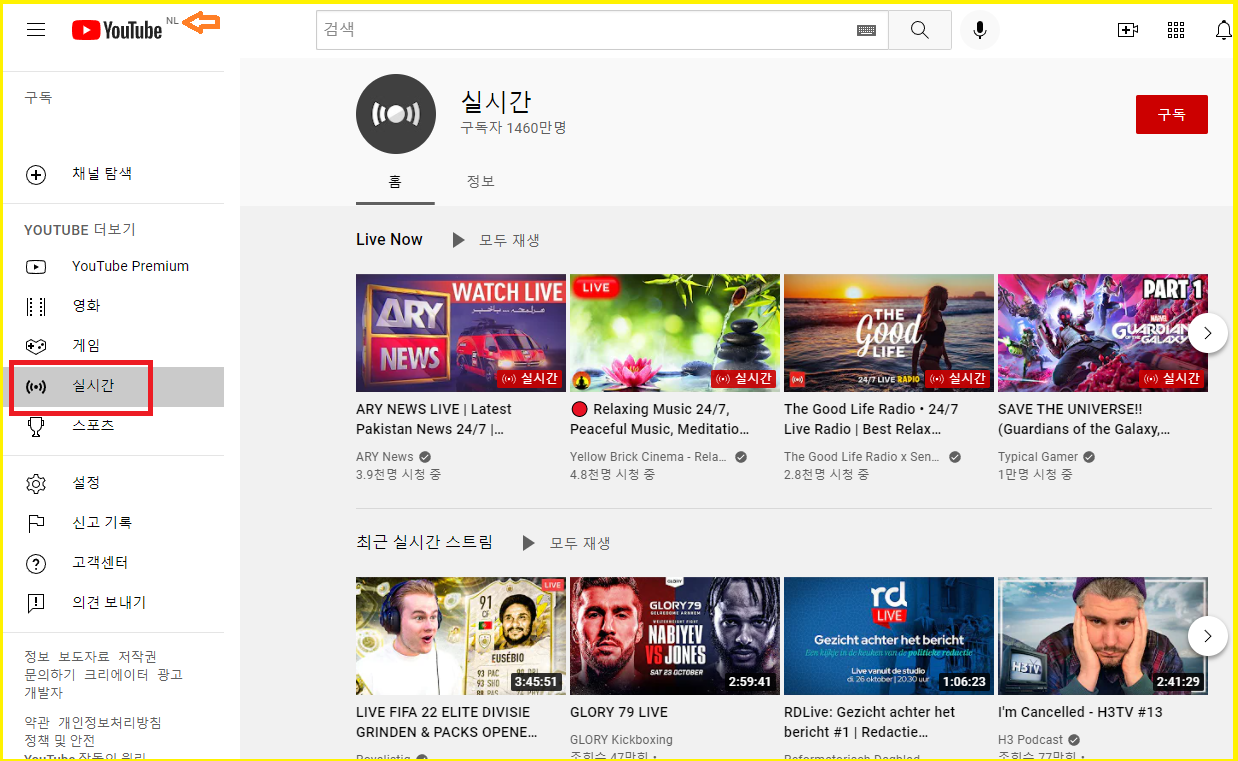
Task: Open The Good Life radio thumbnail
Action: coord(889,333)
